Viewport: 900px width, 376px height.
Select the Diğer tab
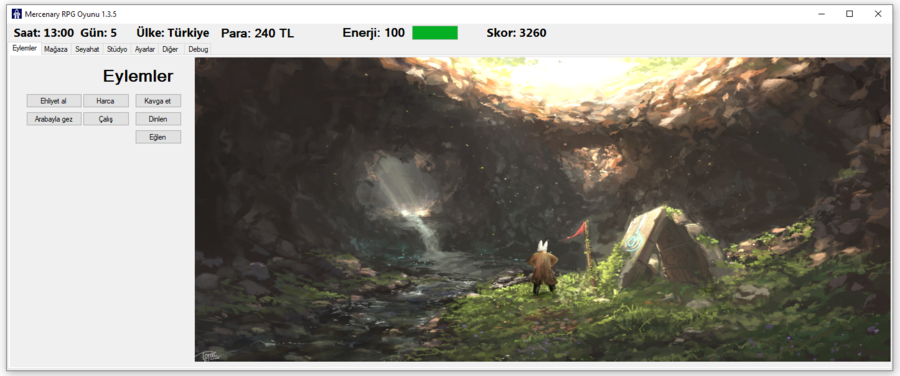click(170, 49)
